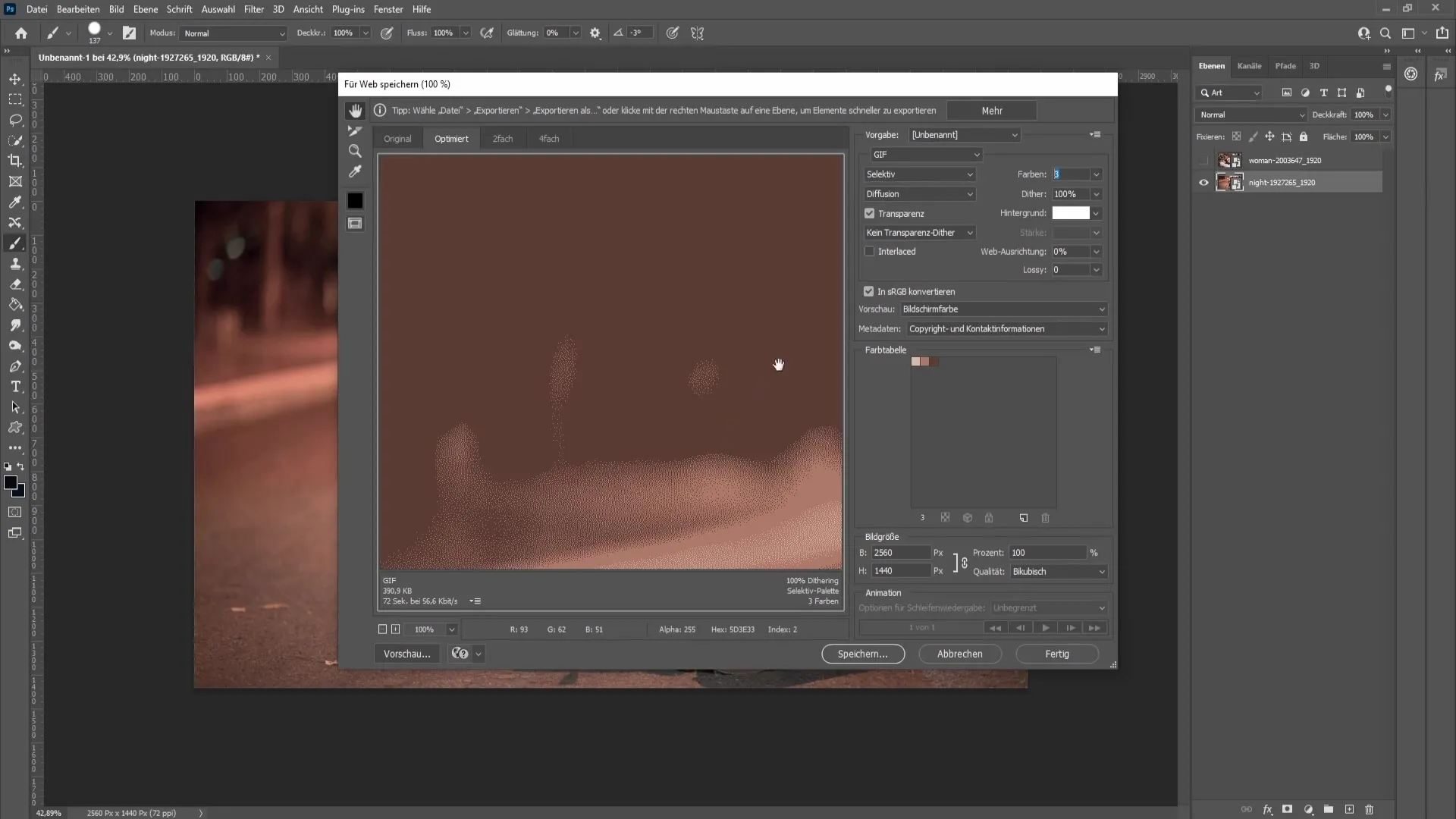The width and height of the screenshot is (1456, 819).
Task: Select the Path Selection tool
Action: pos(15,407)
